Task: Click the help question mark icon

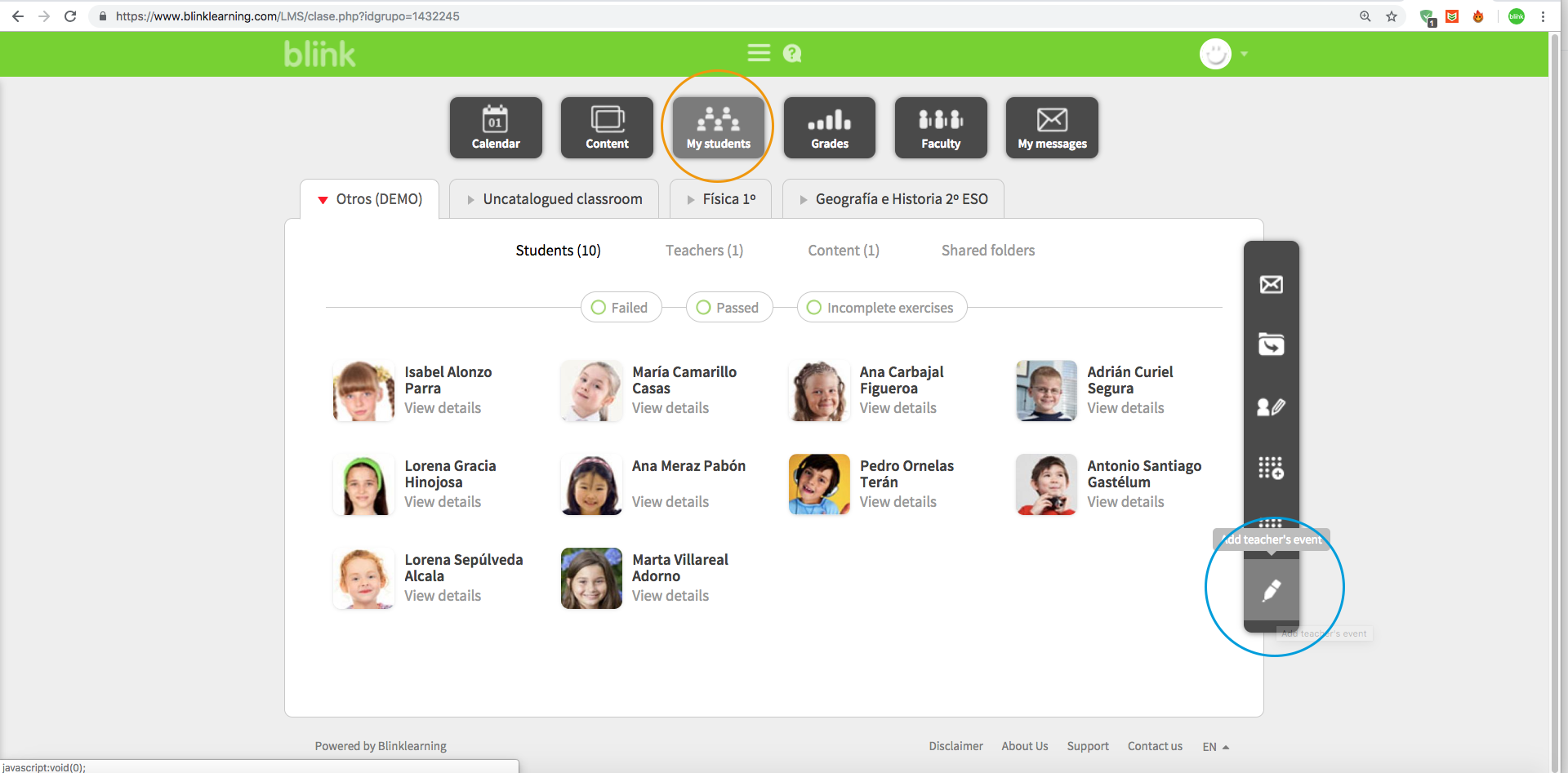Action: pyautogui.click(x=791, y=54)
